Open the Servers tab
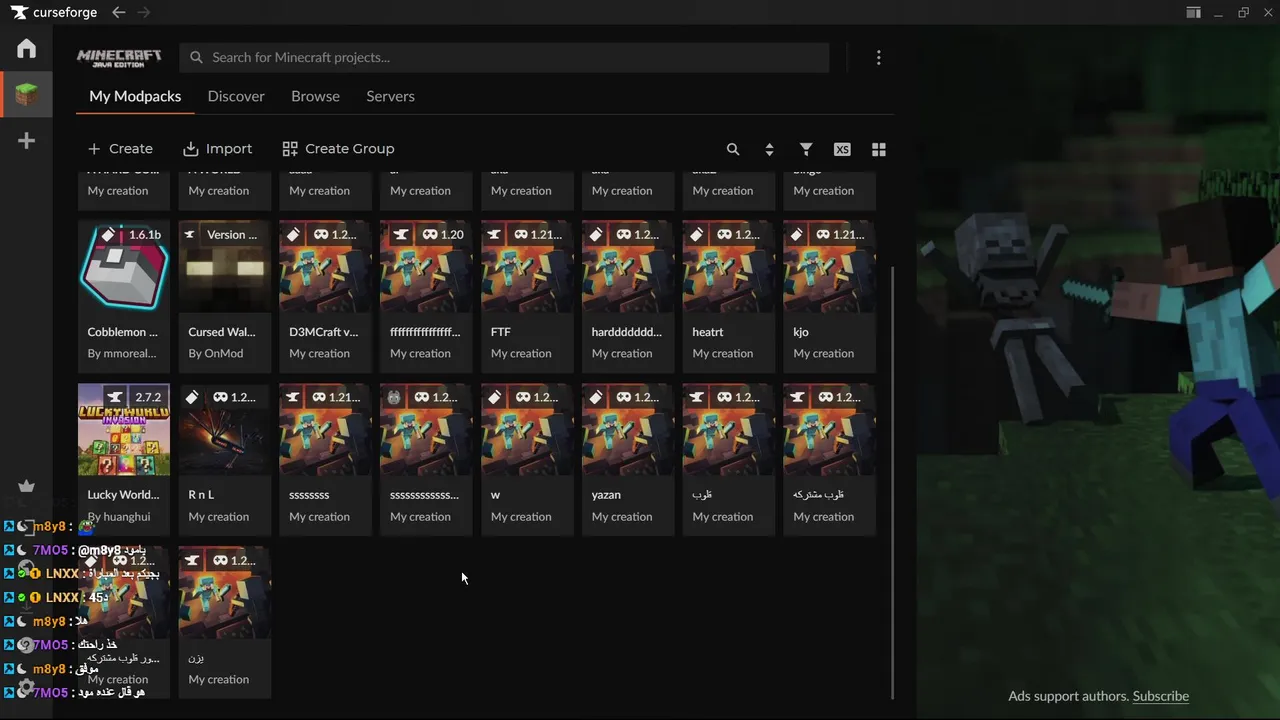The height and width of the screenshot is (720, 1280). [390, 96]
